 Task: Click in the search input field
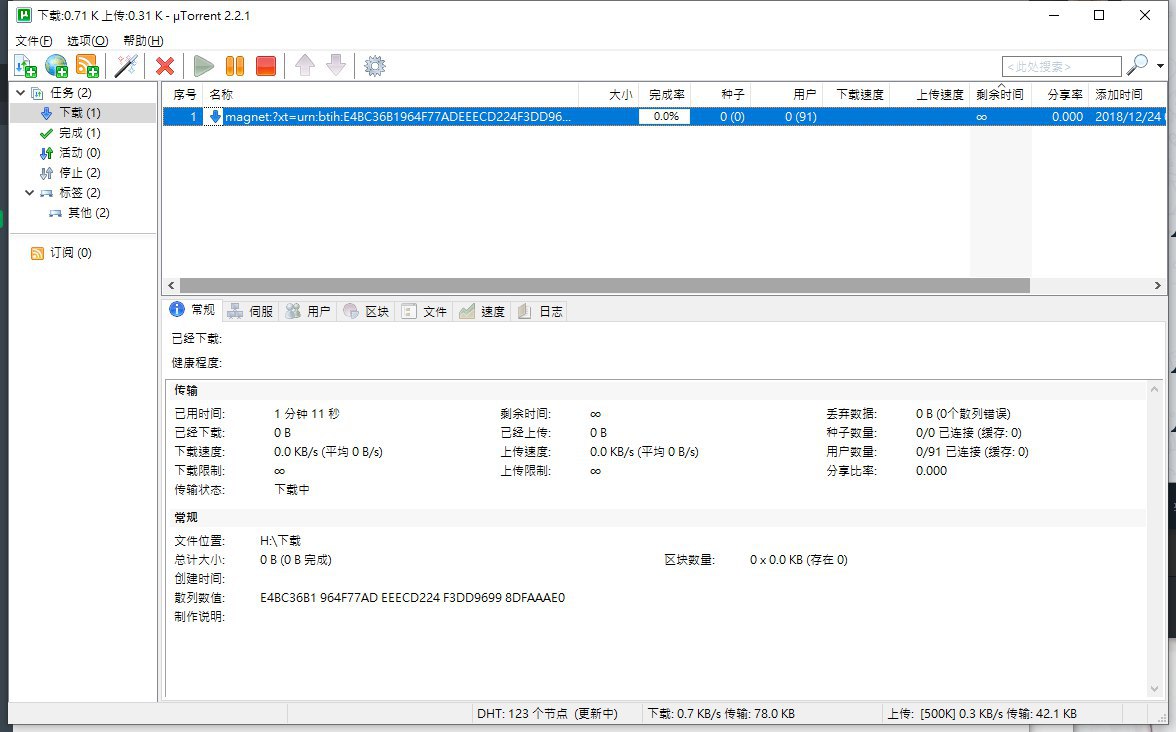coord(1060,66)
